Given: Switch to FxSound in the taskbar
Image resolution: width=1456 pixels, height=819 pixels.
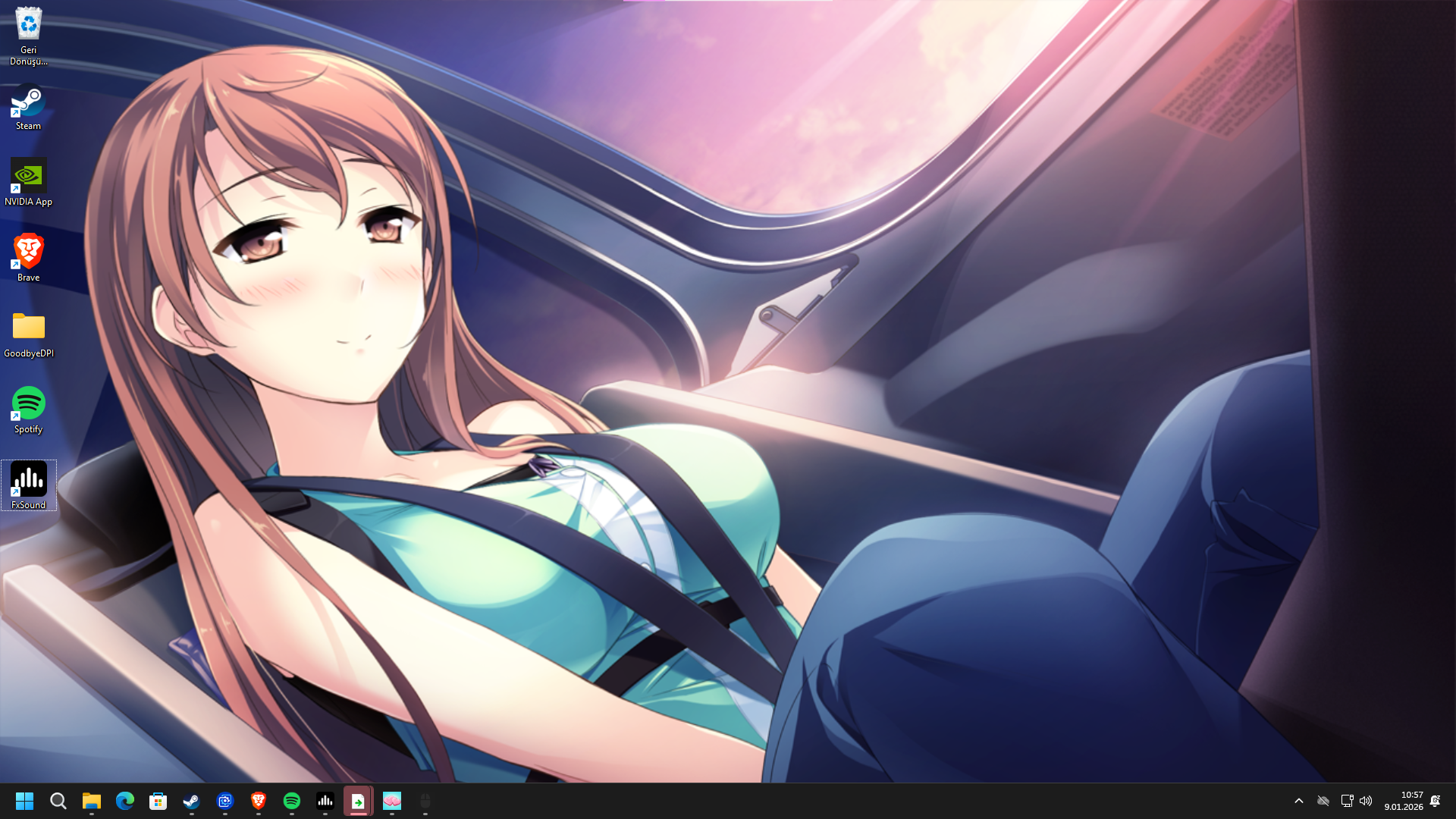Looking at the screenshot, I should click(x=325, y=801).
